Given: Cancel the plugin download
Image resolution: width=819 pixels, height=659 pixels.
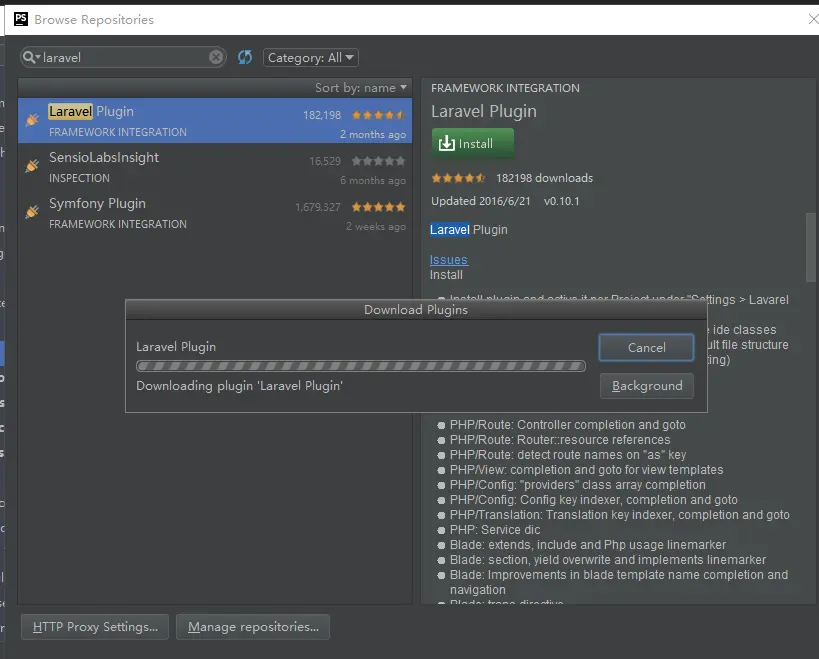Looking at the screenshot, I should point(646,347).
